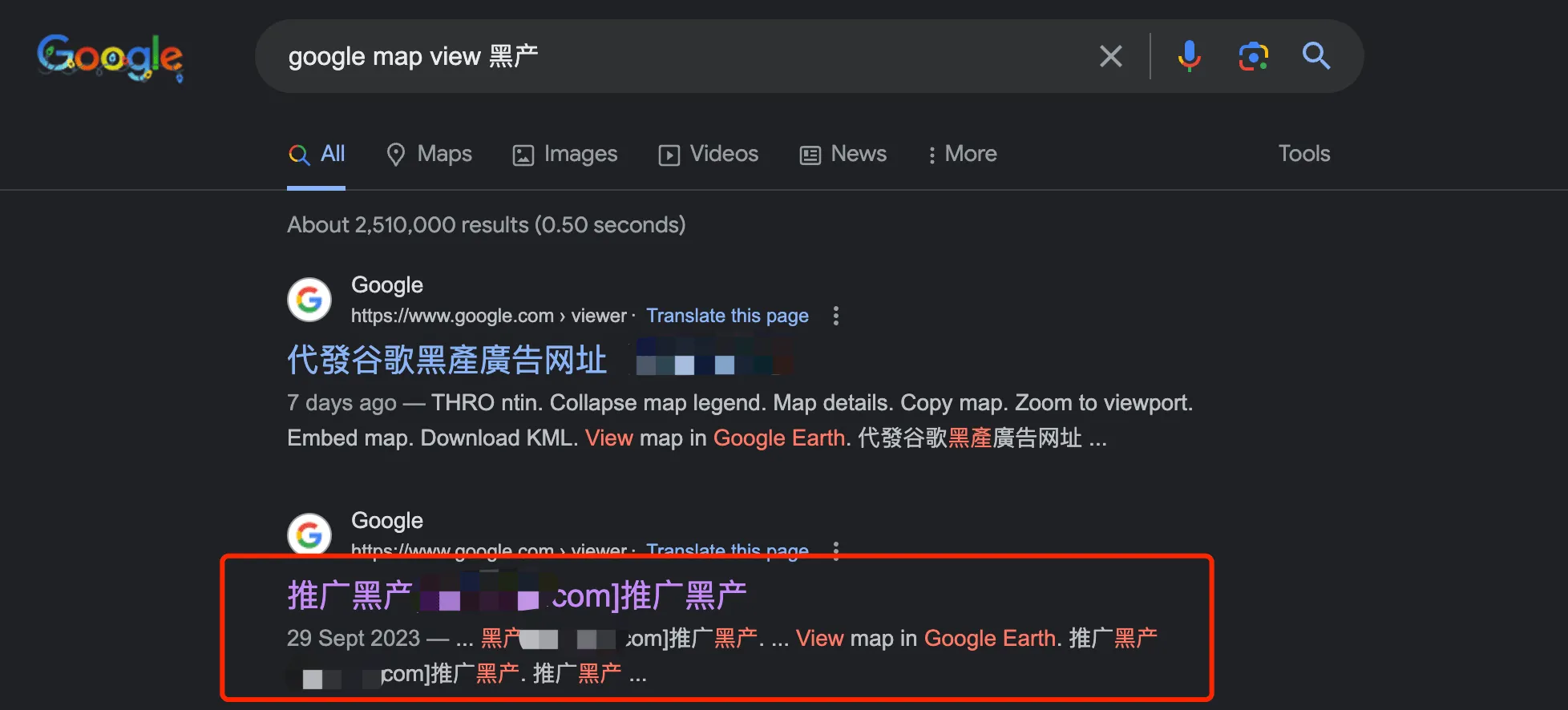This screenshot has width=1568, height=710.
Task: Click the Google logo to go home
Action: (x=110, y=57)
